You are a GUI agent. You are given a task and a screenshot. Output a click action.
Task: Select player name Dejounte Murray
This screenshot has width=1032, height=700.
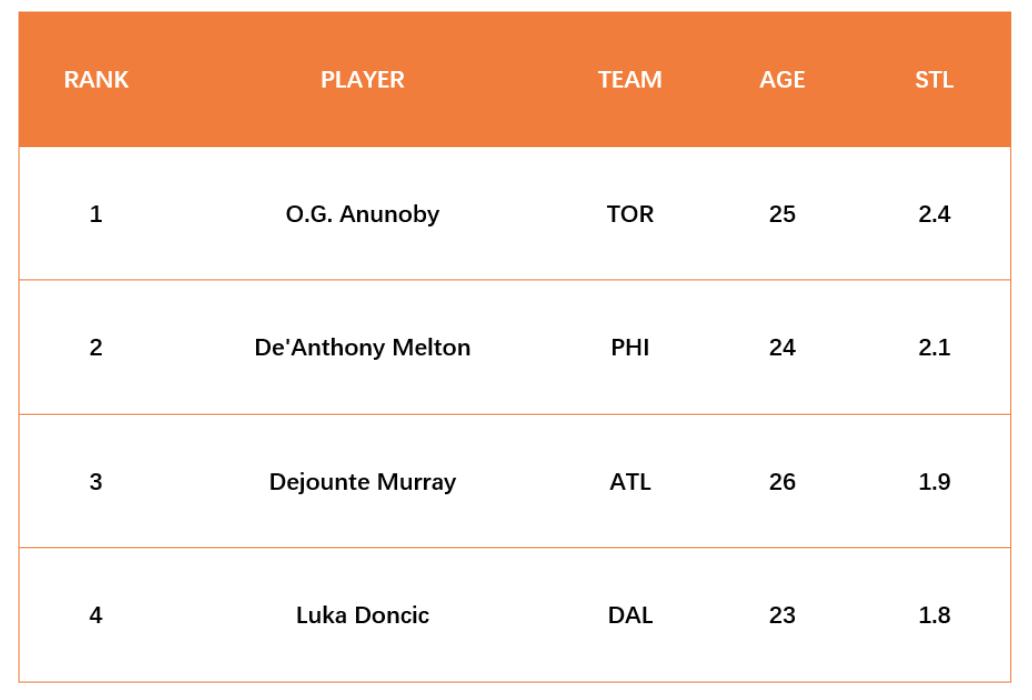point(362,482)
